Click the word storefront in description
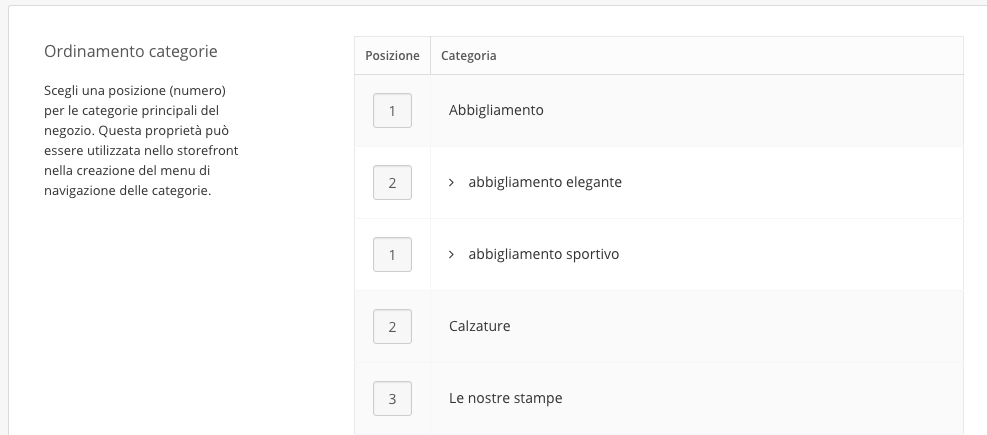This screenshot has height=435, width=987. point(208,151)
